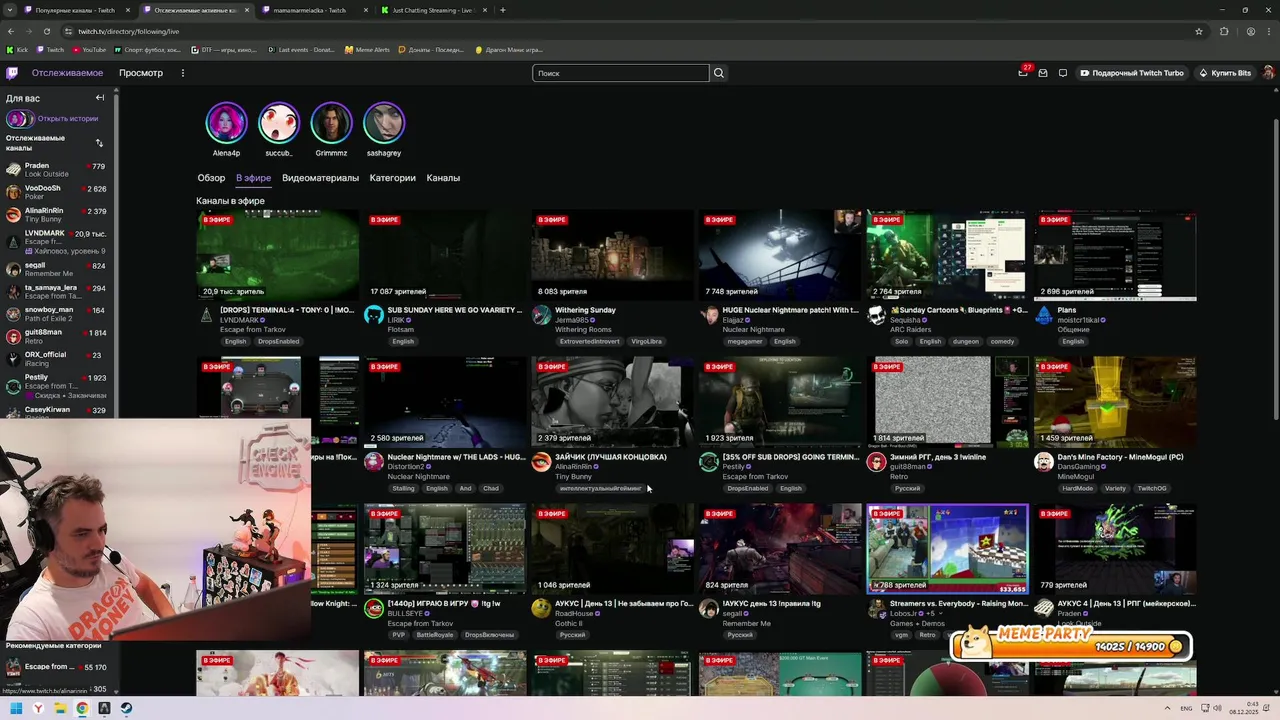The image size is (1280, 720).
Task: Open the user profile avatar menu
Action: point(1268,73)
